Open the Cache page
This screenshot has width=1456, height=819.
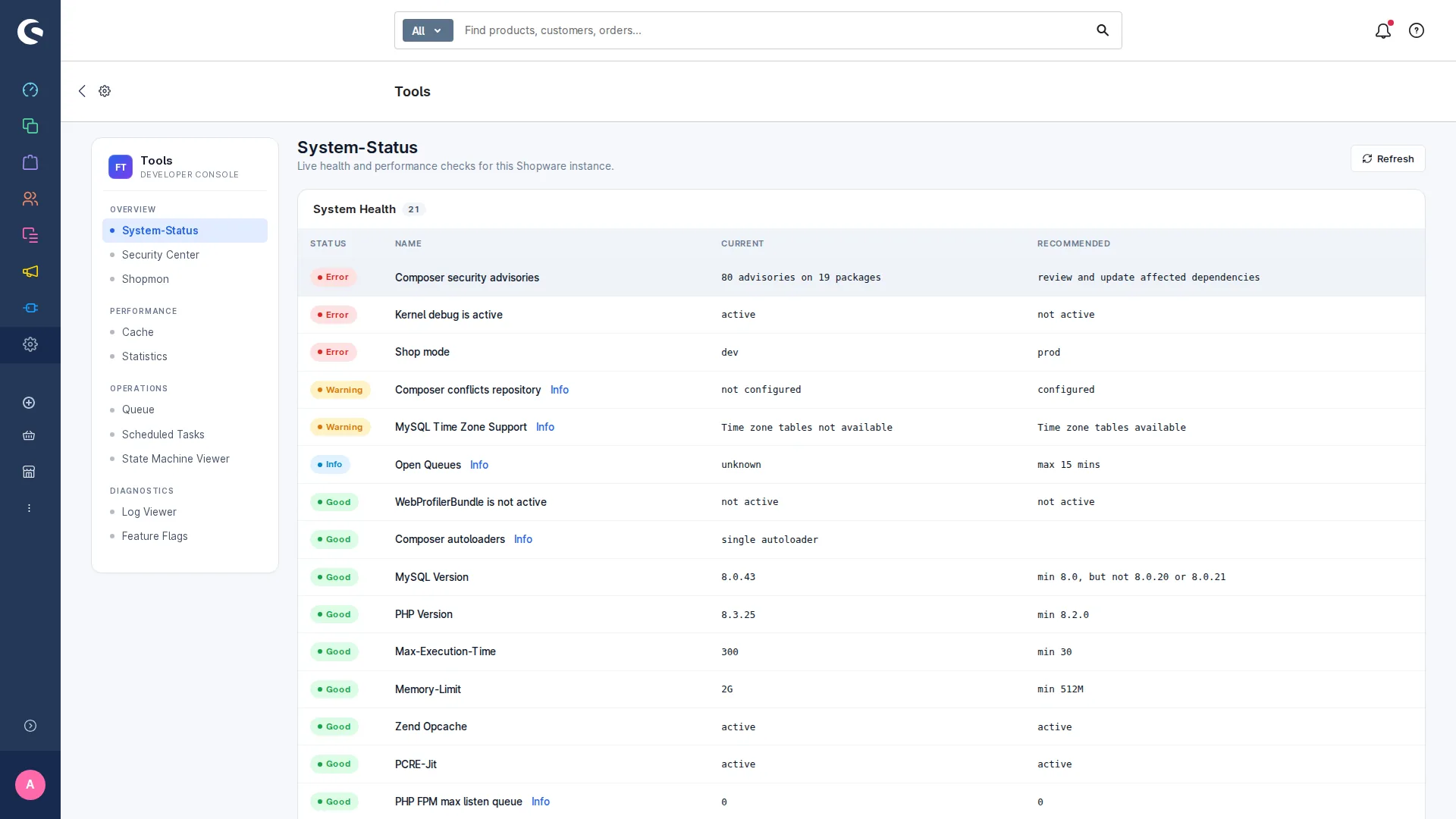(x=185, y=332)
